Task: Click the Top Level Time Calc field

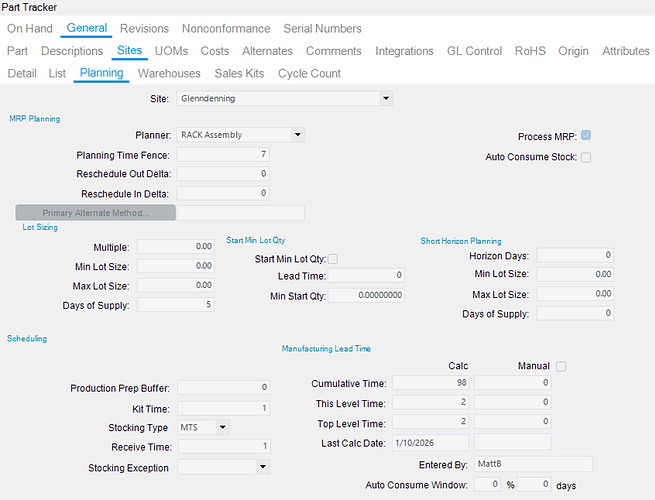Action: point(430,421)
